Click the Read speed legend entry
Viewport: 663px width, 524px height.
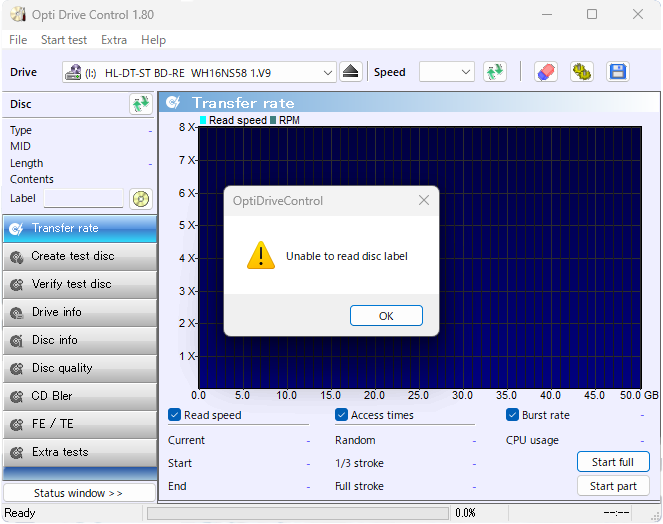coord(233,120)
